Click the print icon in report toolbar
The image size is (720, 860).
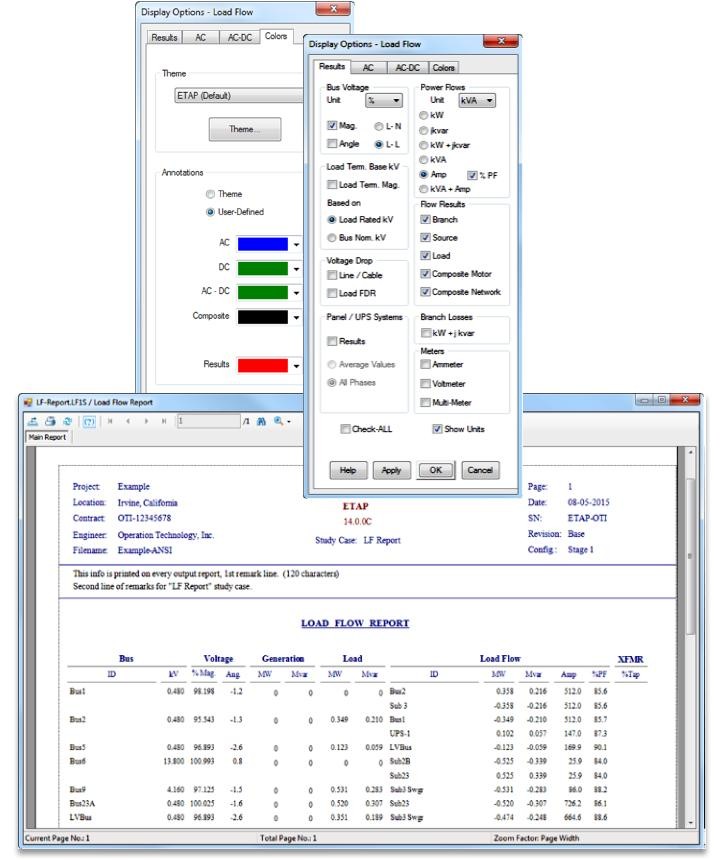coord(50,421)
